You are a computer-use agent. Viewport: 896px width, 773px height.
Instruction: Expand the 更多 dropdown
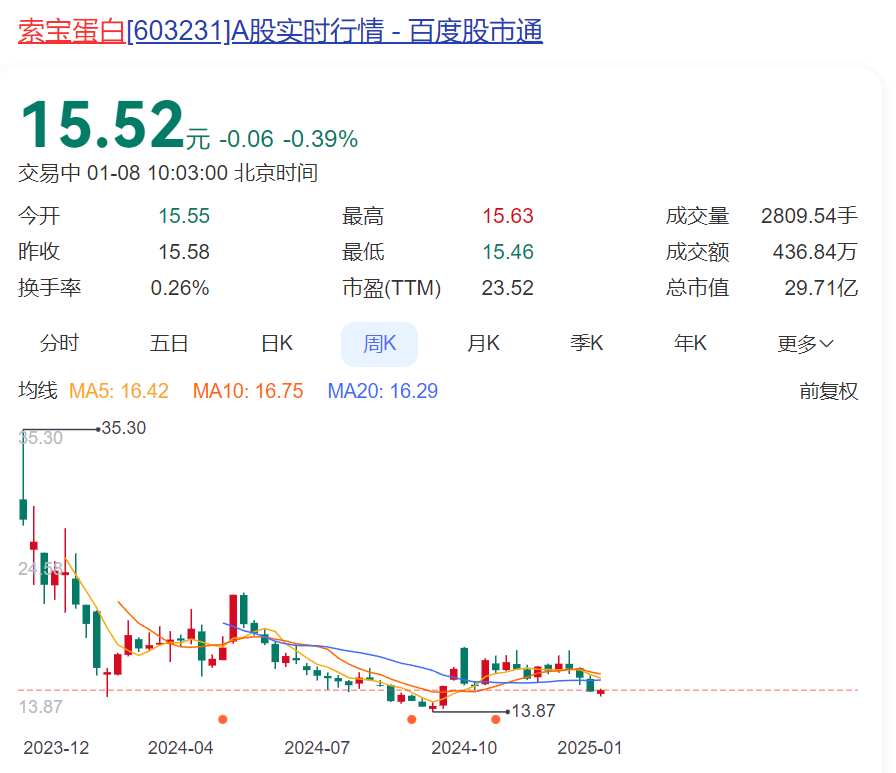[805, 344]
